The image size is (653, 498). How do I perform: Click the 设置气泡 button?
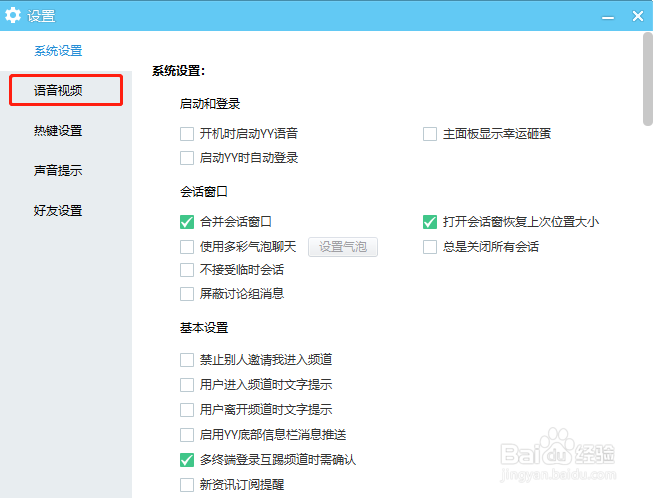click(343, 247)
